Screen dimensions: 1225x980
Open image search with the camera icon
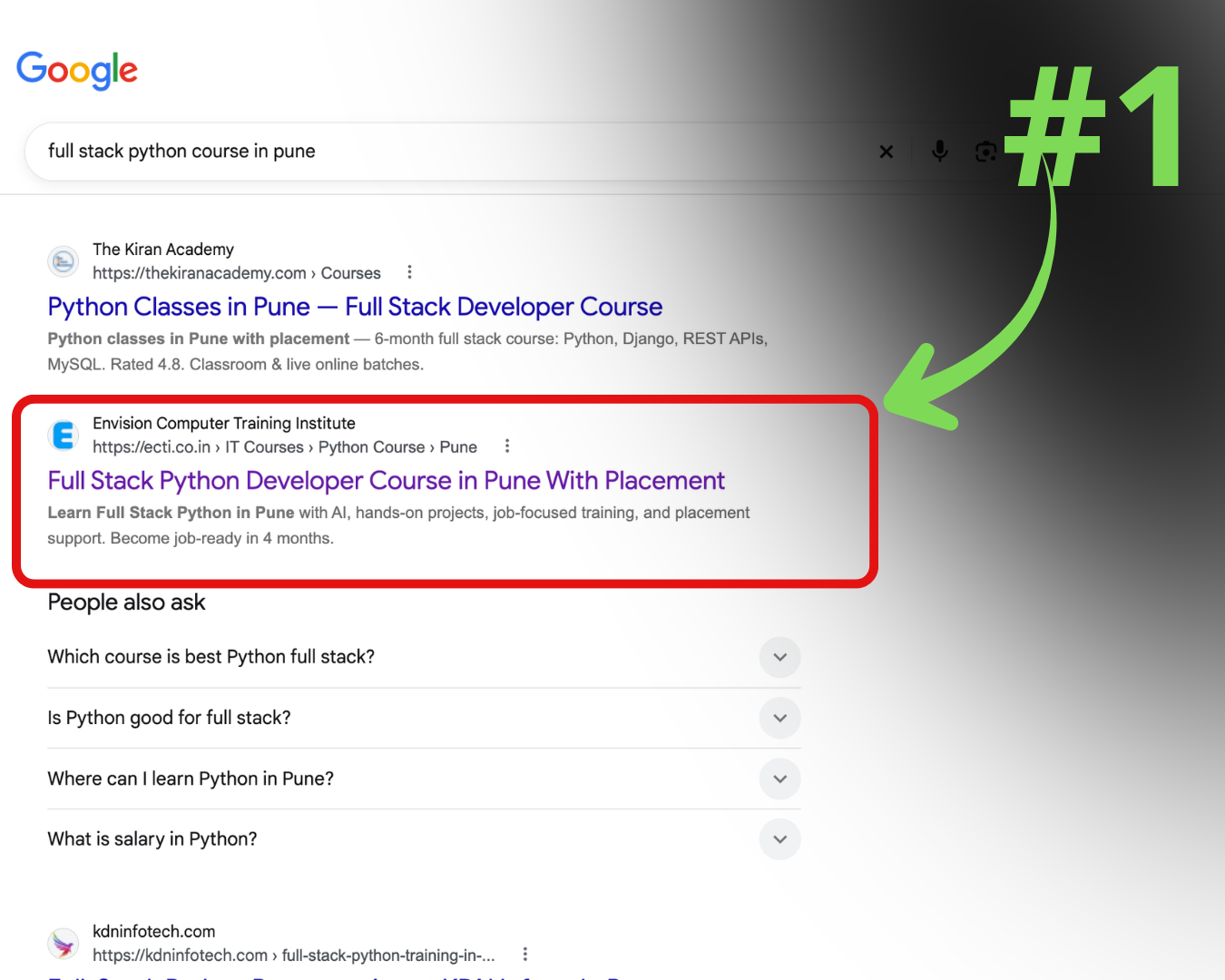click(x=985, y=152)
